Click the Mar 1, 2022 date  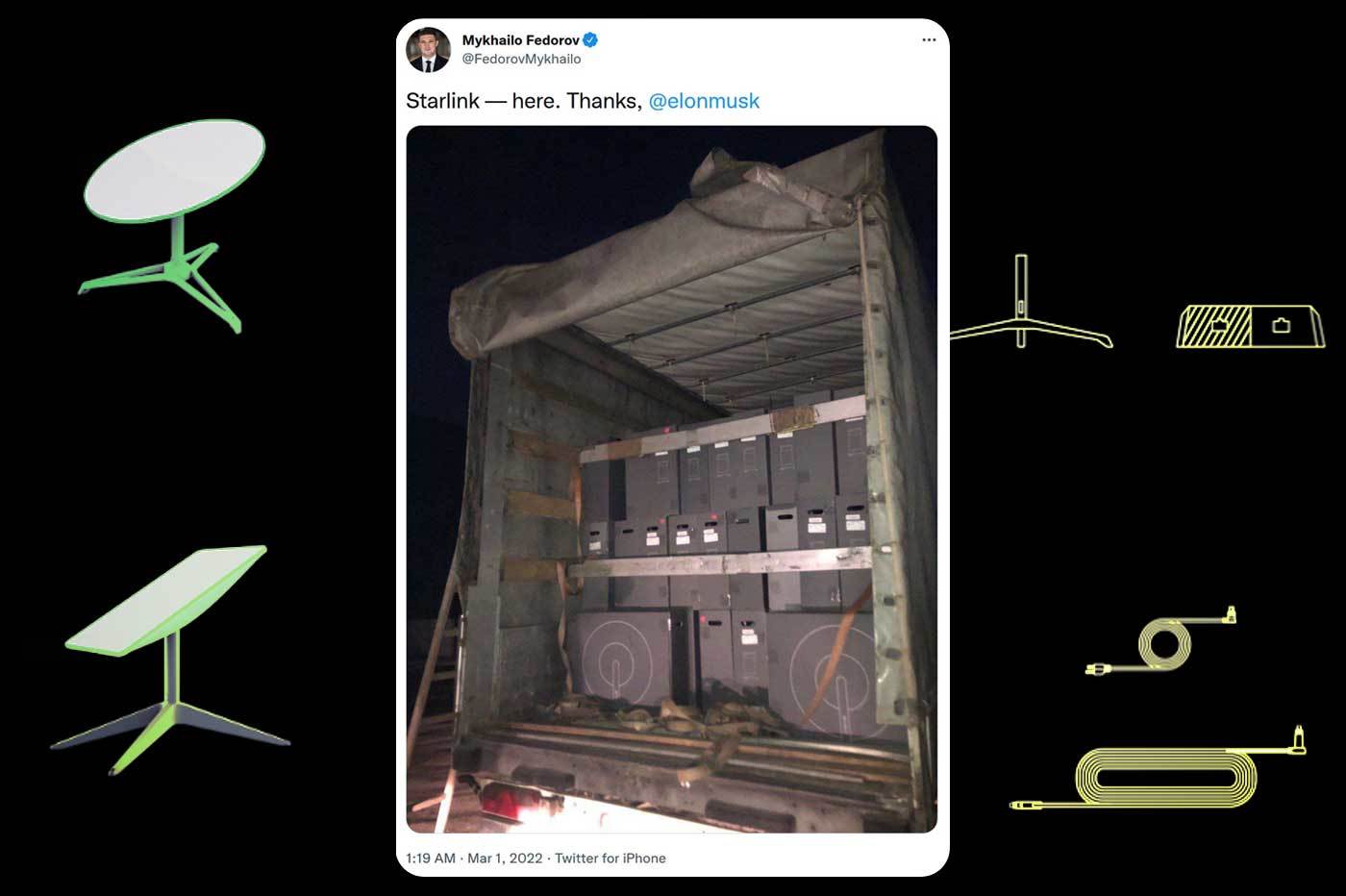click(505, 858)
